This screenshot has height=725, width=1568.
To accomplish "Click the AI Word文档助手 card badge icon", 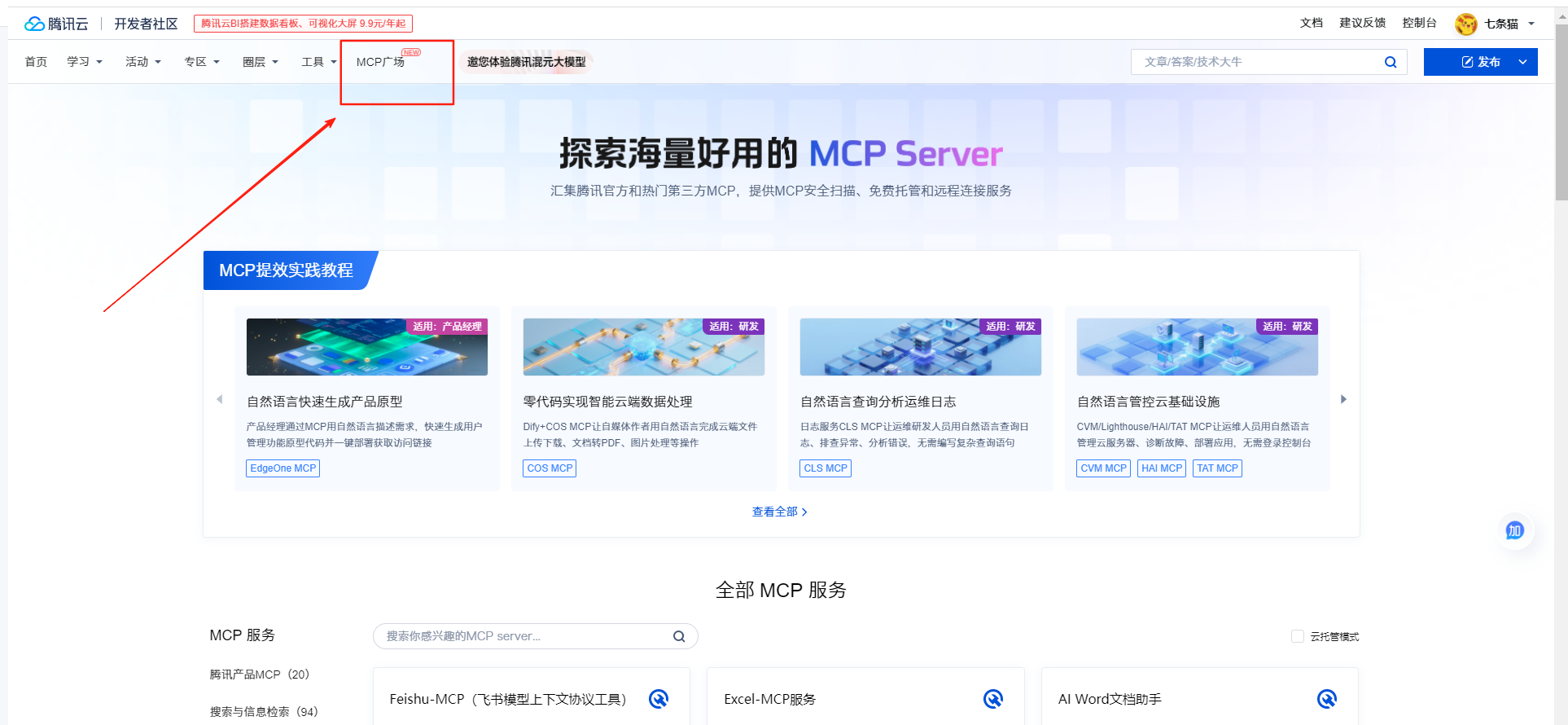I will point(1327,699).
